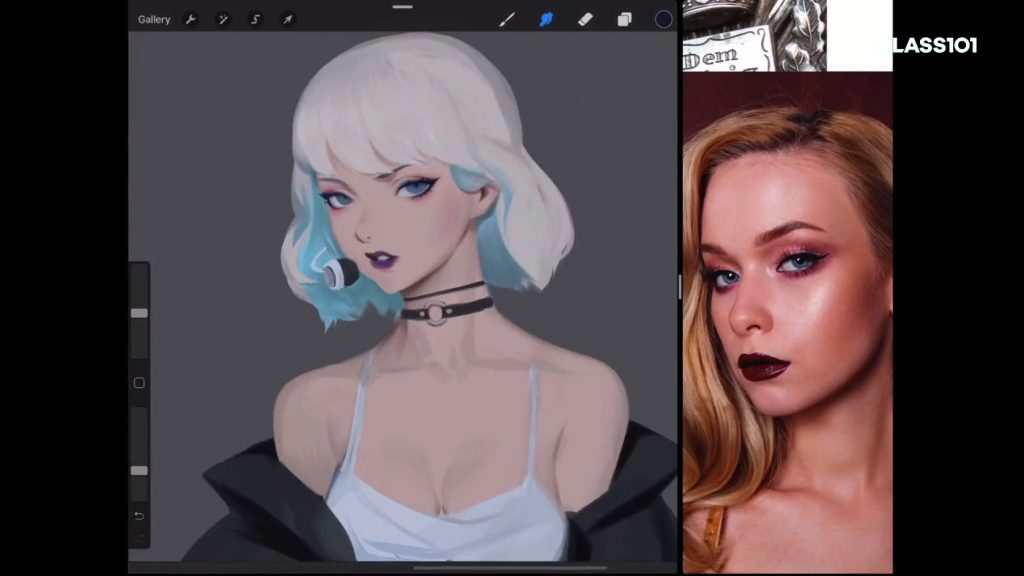Activate the Transform arrow tool
This screenshot has width=1024, height=576.
click(x=287, y=20)
